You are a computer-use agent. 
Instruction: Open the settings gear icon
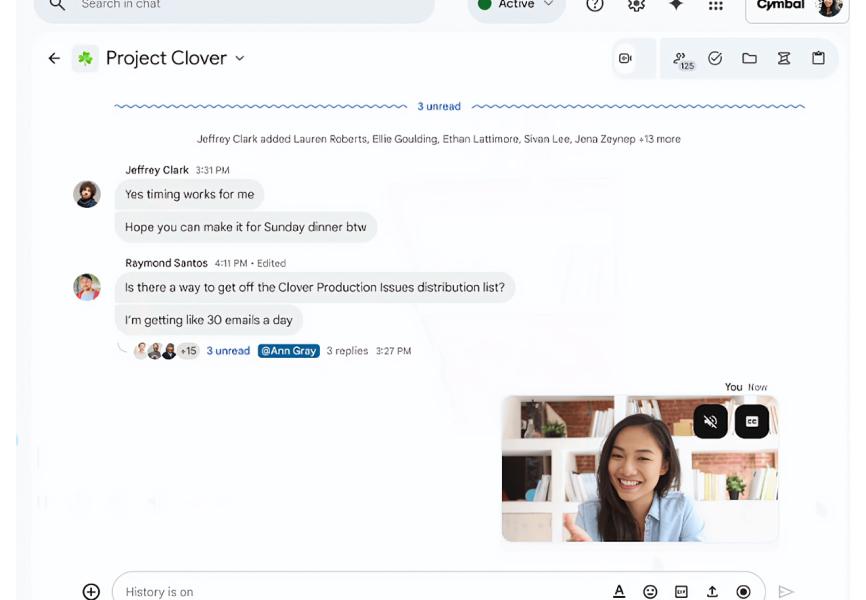point(636,5)
